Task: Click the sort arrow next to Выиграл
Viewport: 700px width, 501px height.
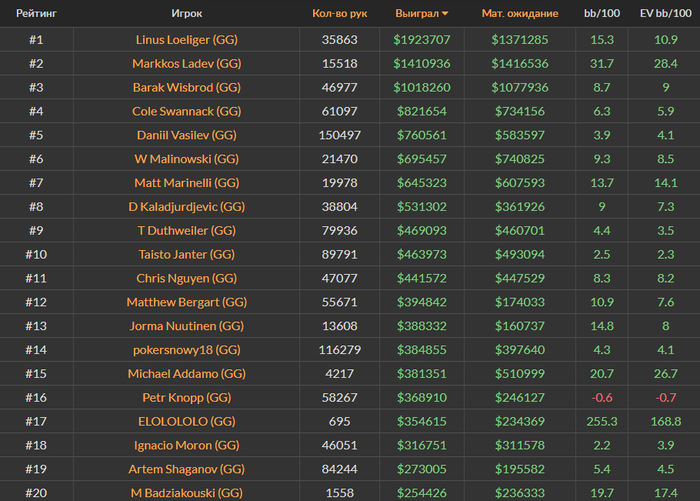Action: click(x=445, y=14)
